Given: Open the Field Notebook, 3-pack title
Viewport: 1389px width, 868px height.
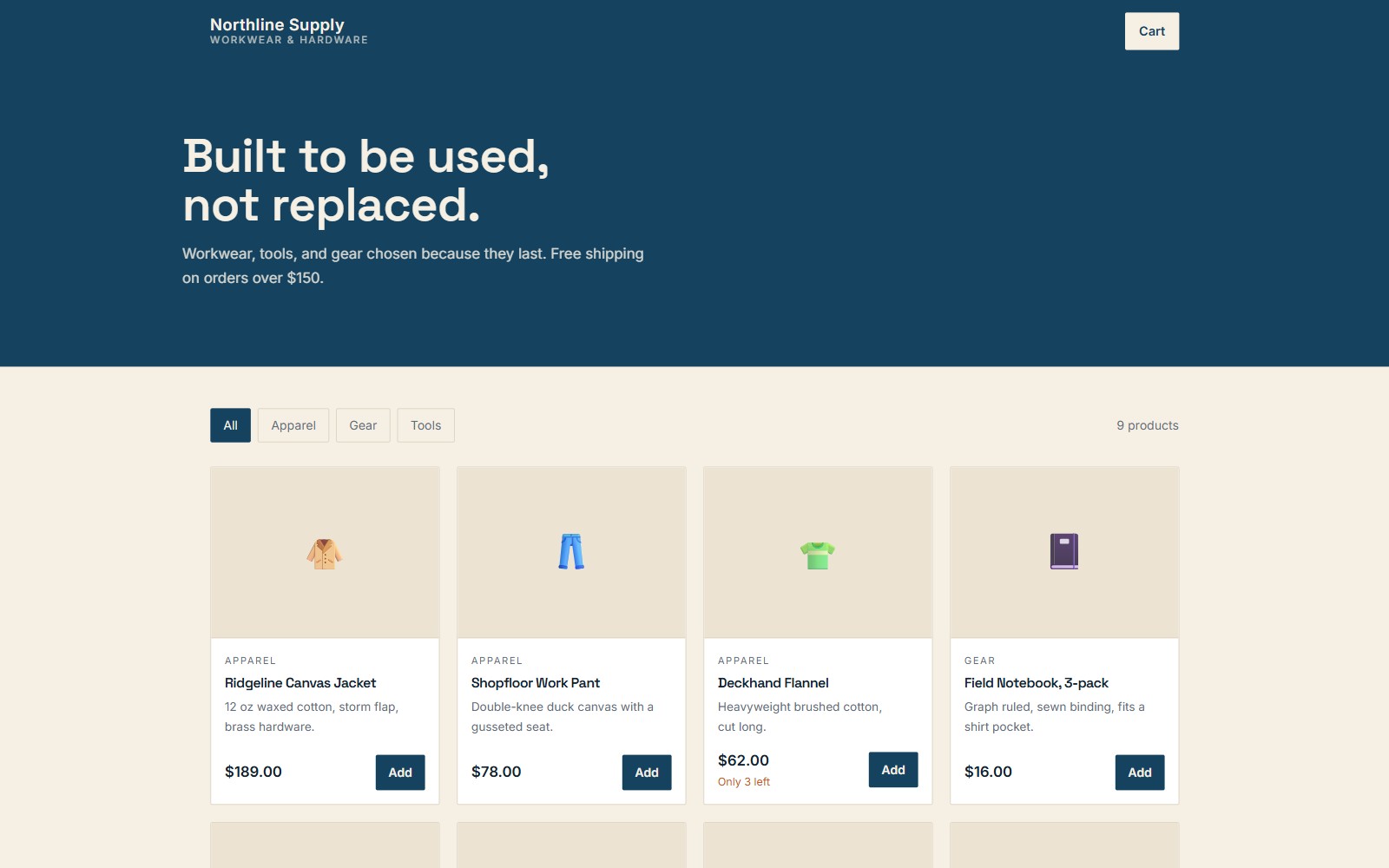Looking at the screenshot, I should click(1037, 683).
